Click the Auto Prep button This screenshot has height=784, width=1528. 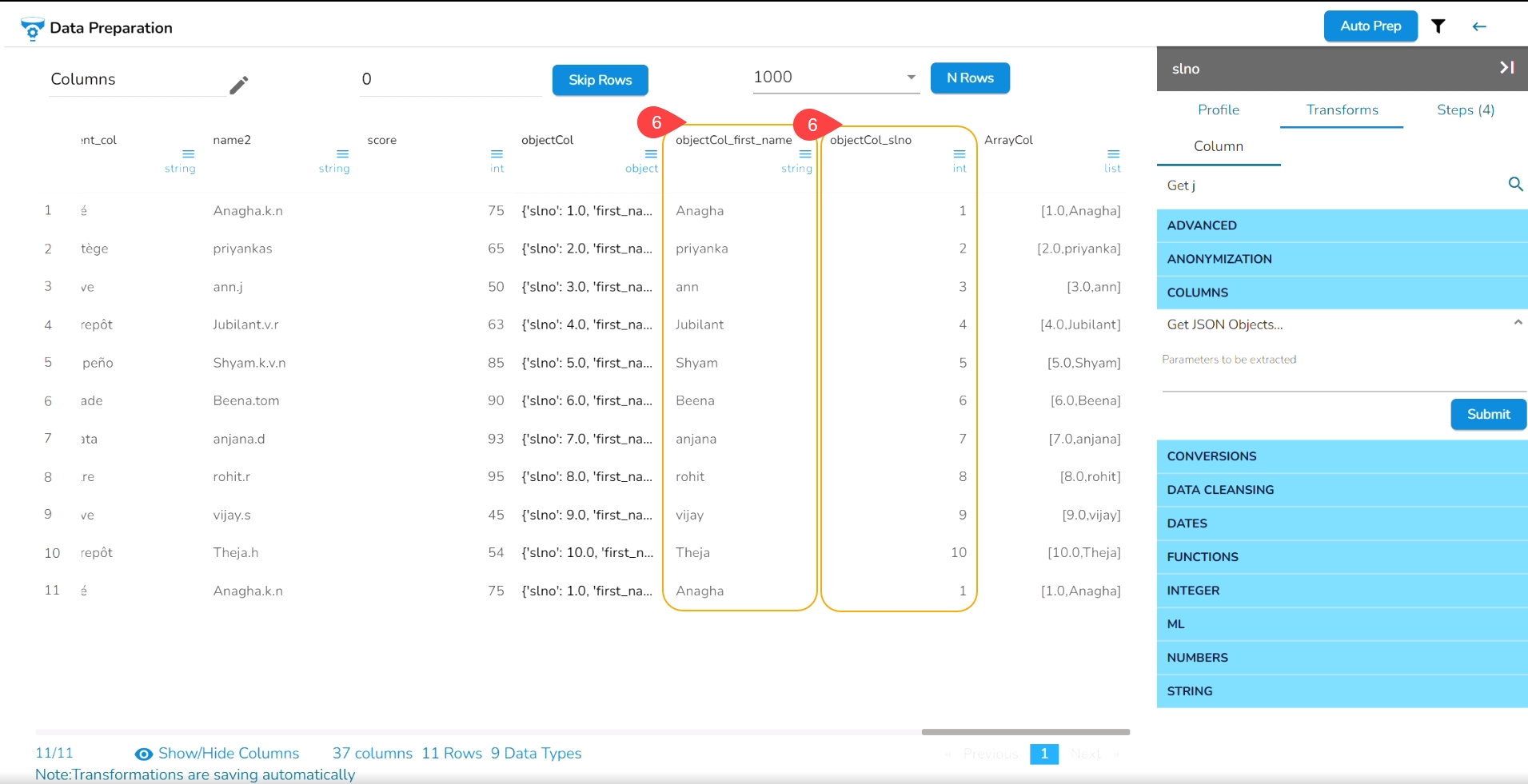coord(1370,26)
